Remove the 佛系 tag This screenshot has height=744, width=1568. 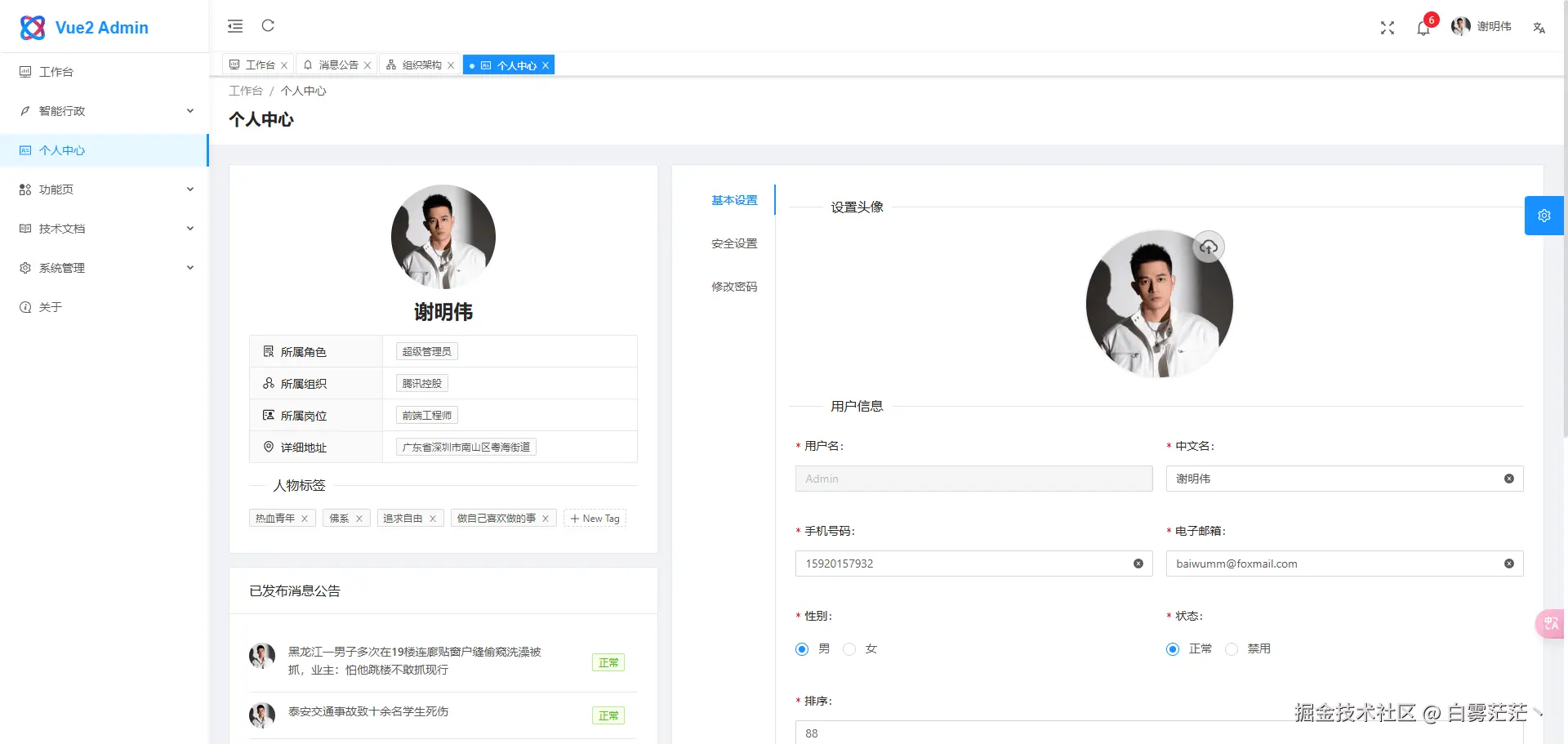pos(359,519)
